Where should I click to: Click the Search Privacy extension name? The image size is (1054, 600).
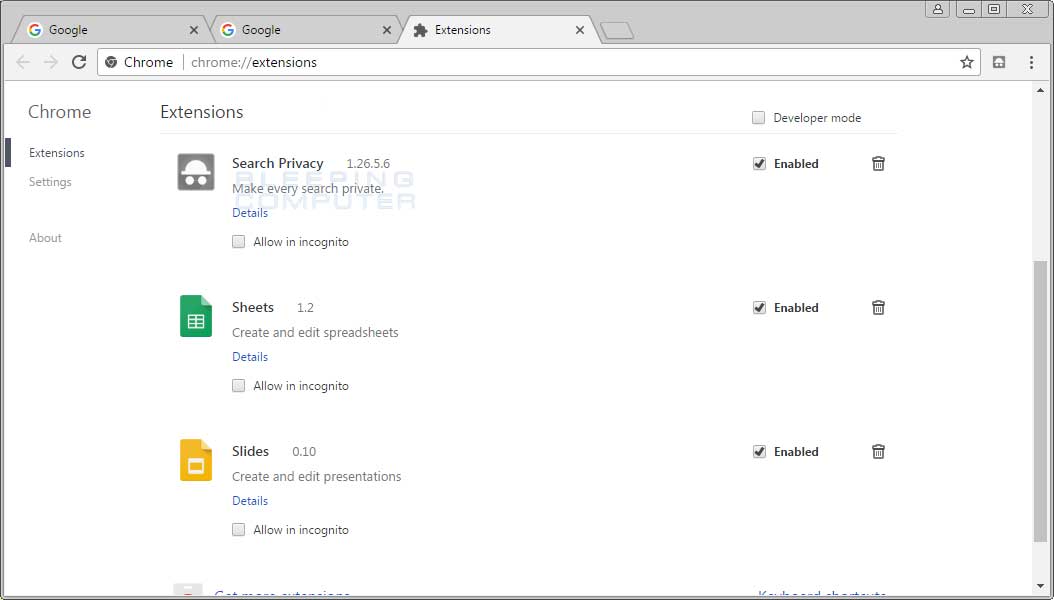click(278, 163)
